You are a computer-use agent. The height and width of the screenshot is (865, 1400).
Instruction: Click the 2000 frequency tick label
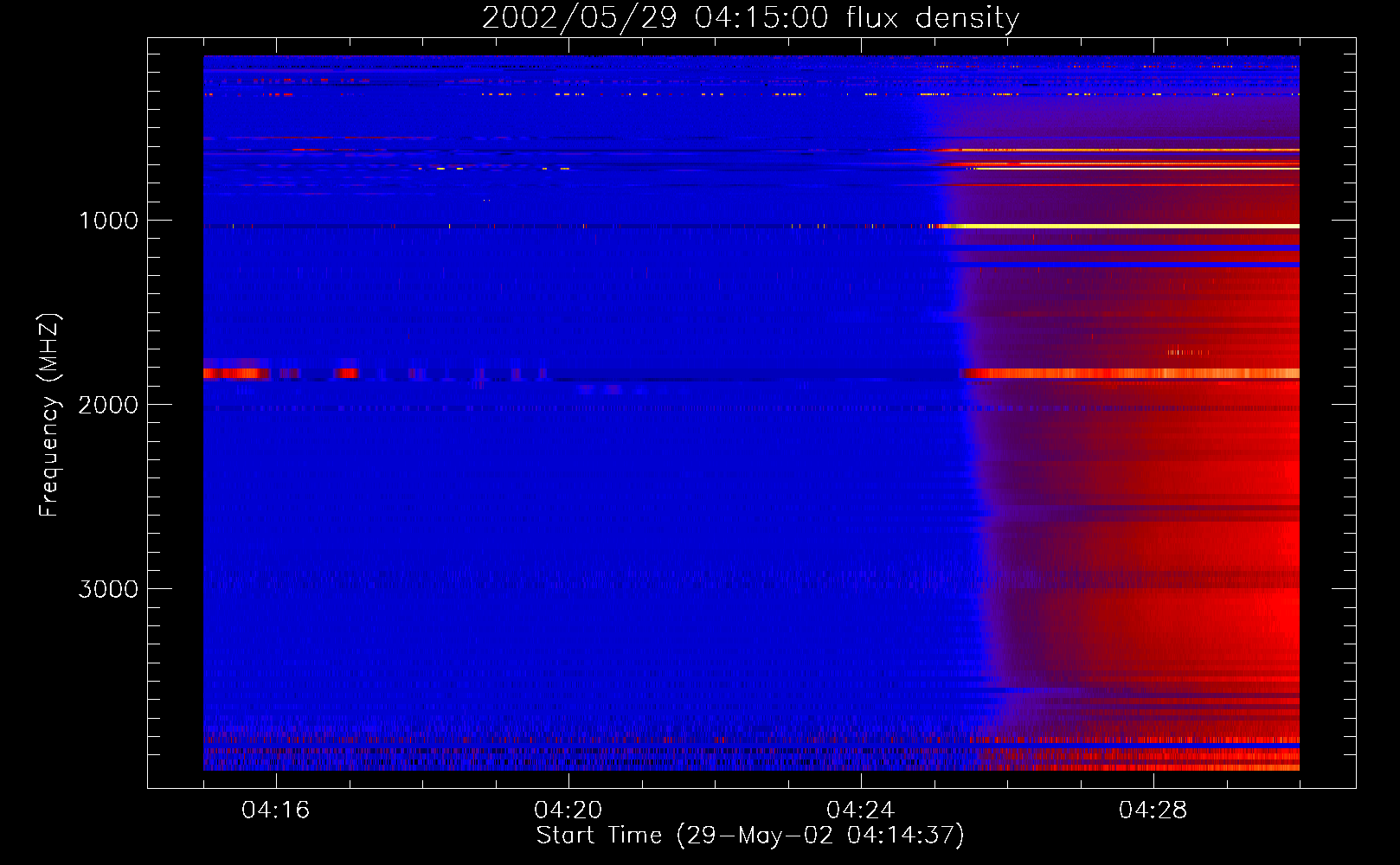pos(108,405)
